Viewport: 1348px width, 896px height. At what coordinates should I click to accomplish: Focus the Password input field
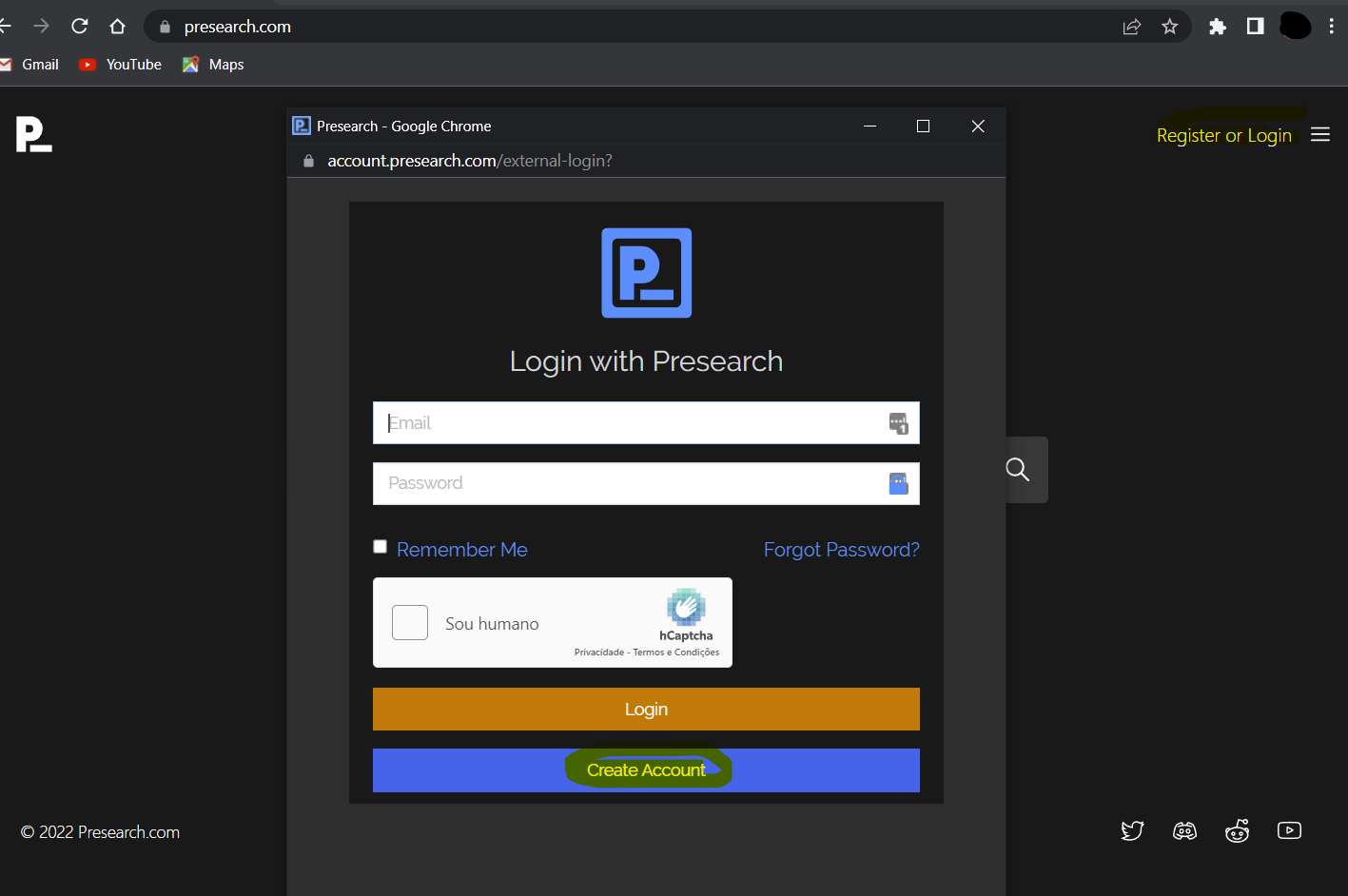pyautogui.click(x=646, y=483)
